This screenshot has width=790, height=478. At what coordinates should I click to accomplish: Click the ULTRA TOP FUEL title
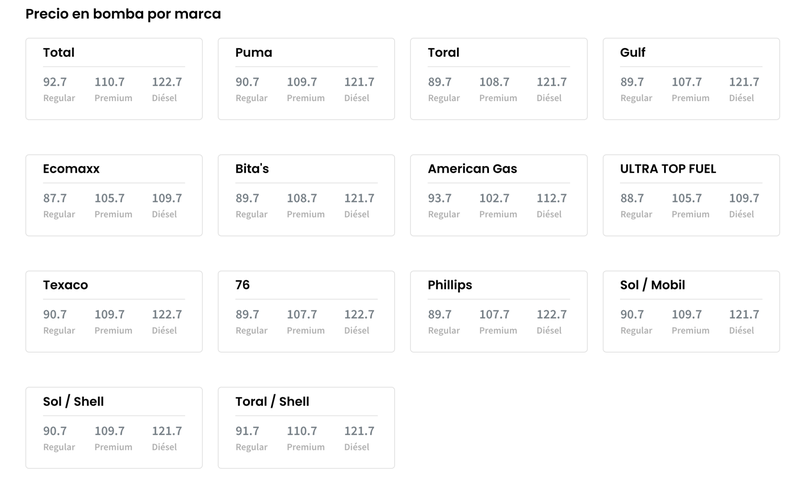click(x=668, y=169)
